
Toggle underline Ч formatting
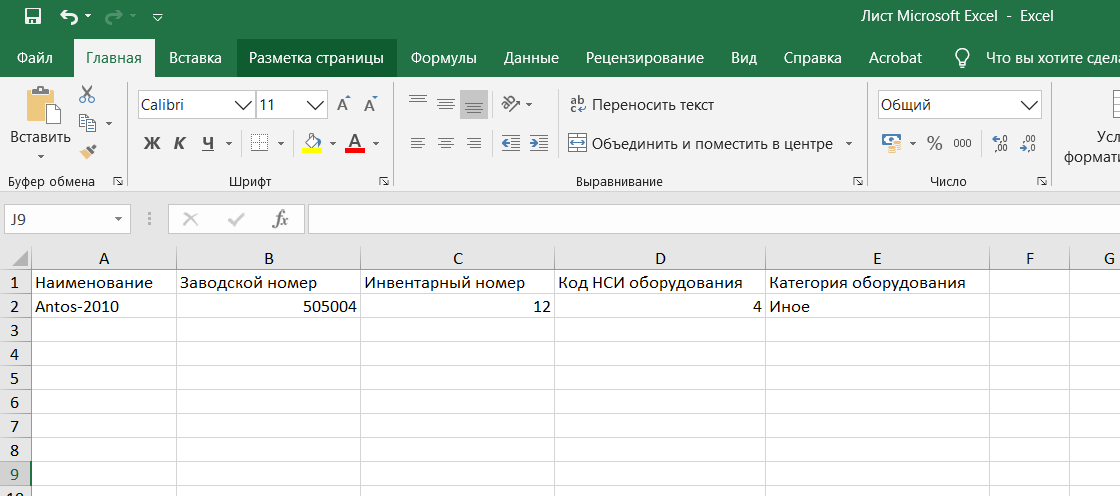click(x=208, y=144)
